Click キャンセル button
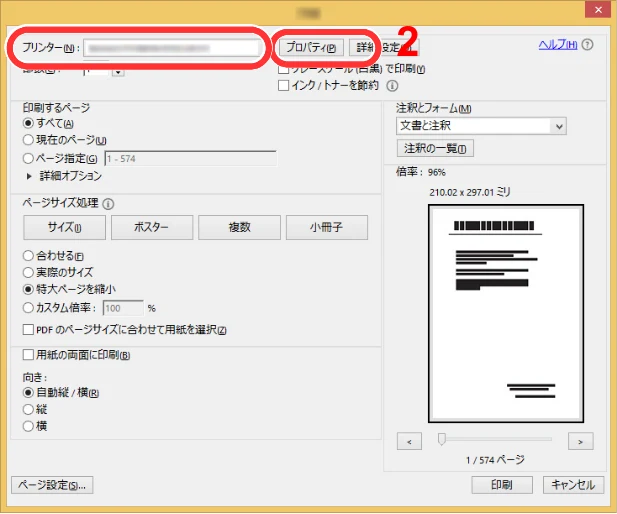617x514 pixels. tap(573, 484)
